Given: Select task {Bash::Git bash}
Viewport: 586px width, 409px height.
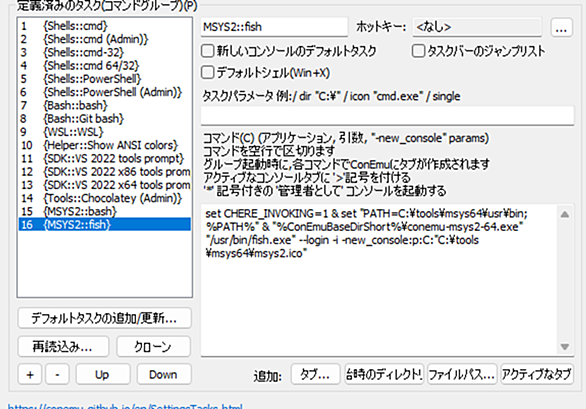Looking at the screenshot, I should [x=105, y=119].
